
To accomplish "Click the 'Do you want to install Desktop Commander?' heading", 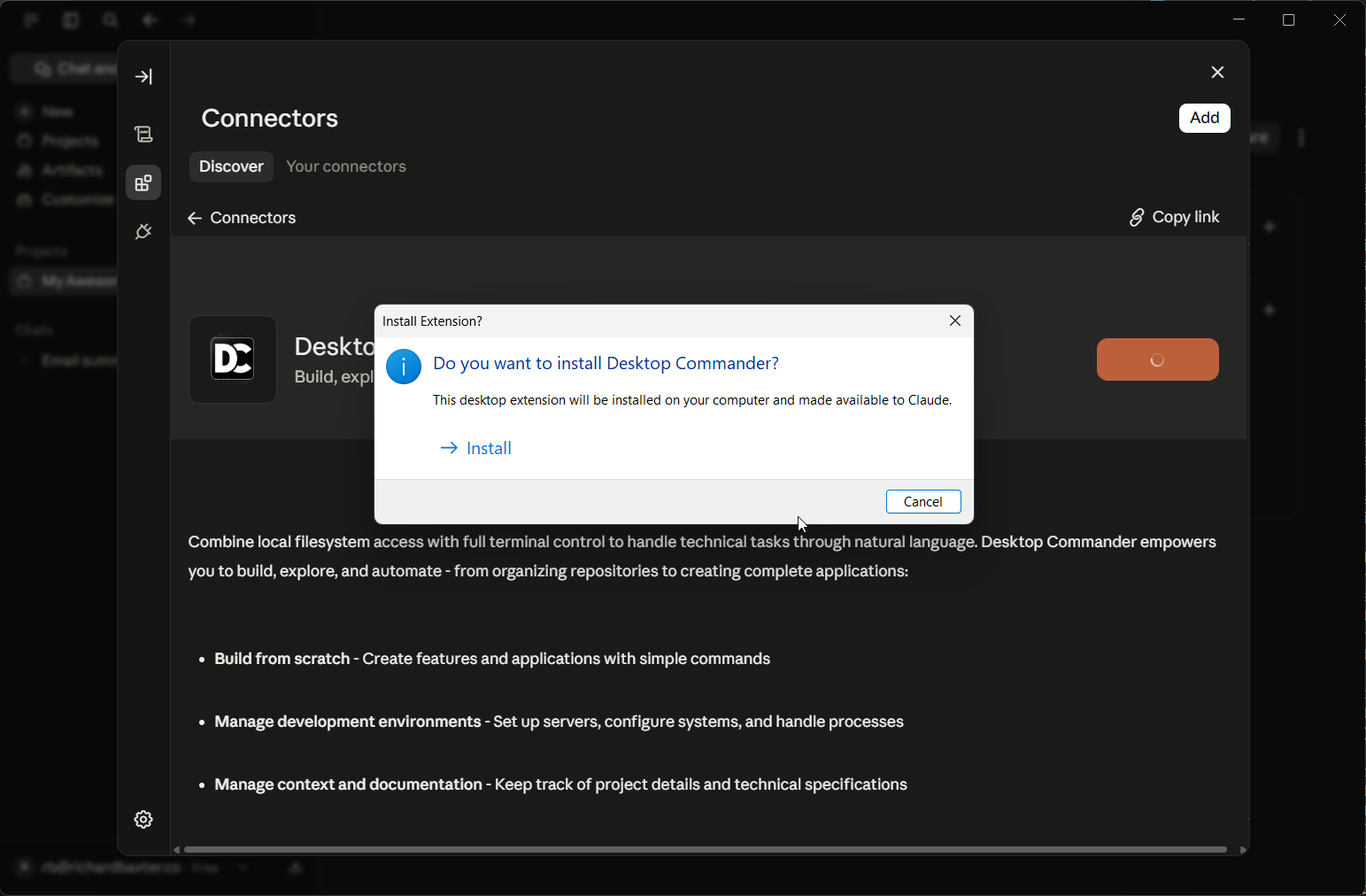I will point(606,363).
